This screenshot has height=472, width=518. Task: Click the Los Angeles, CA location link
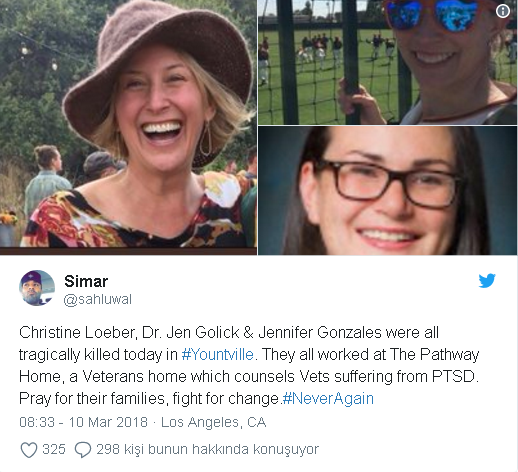[x=213, y=422]
